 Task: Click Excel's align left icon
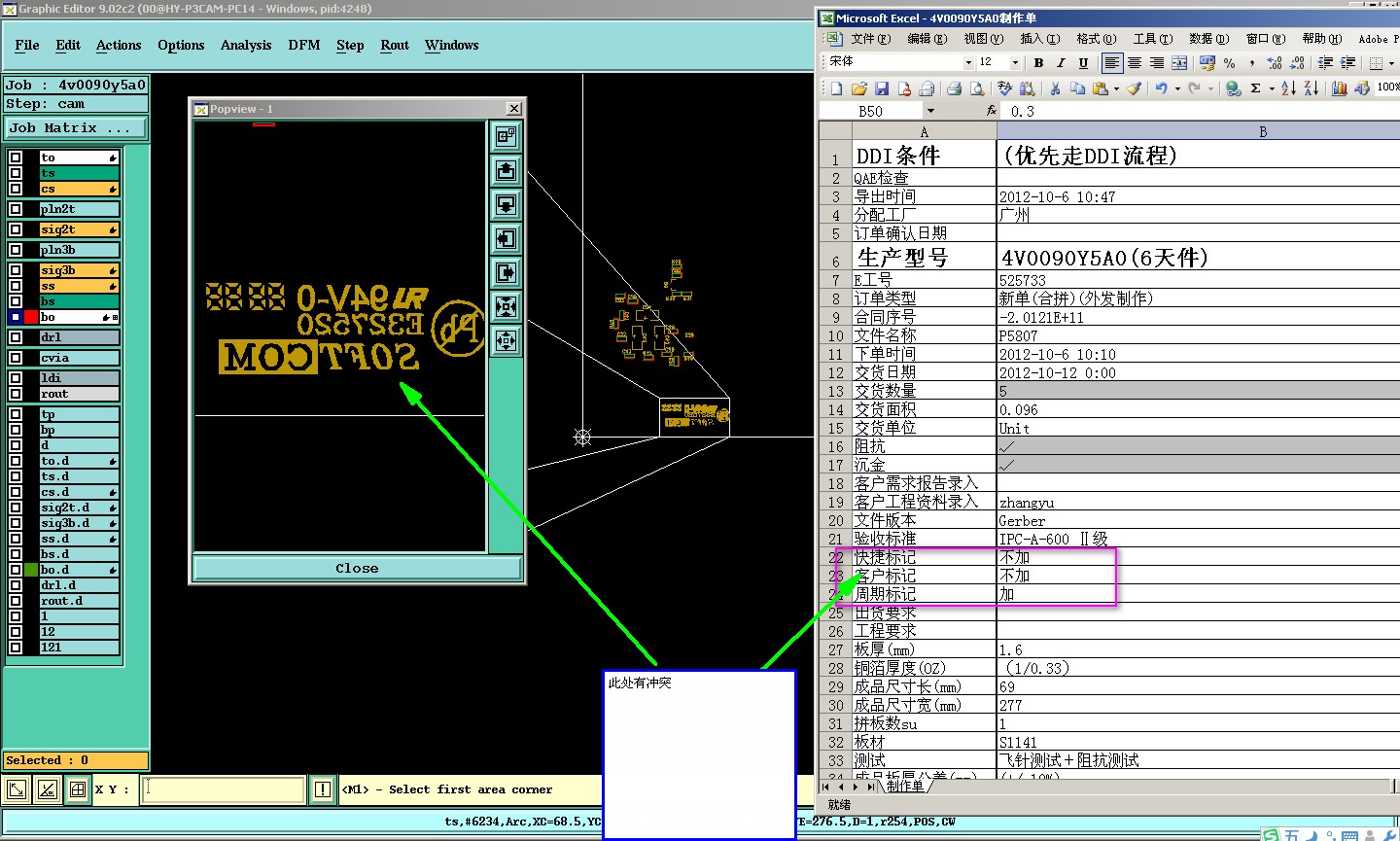1111,62
